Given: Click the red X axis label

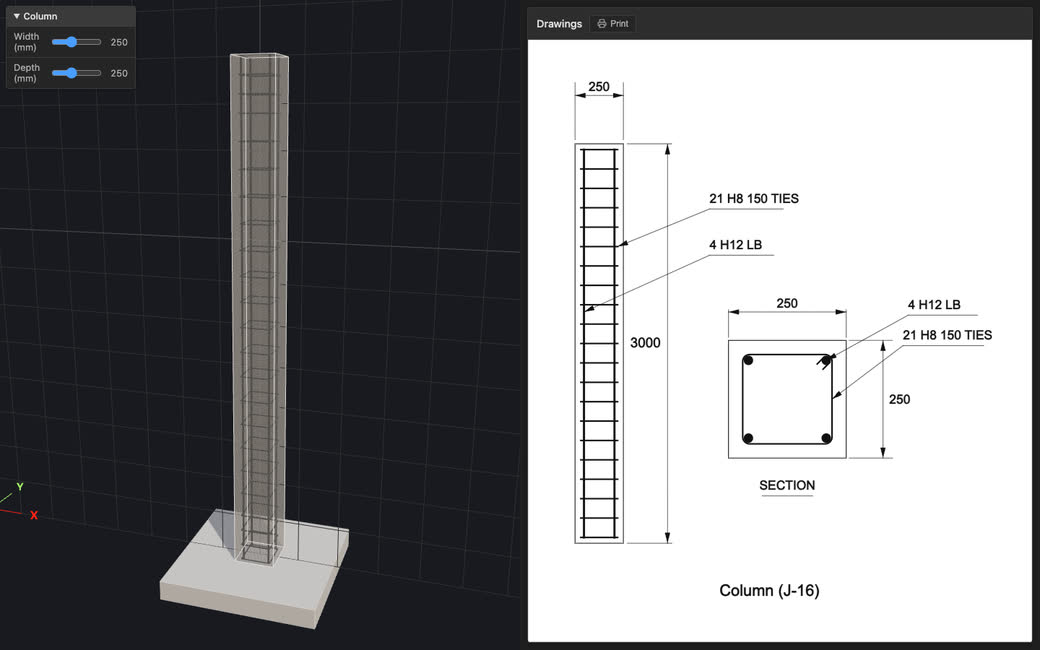Looking at the screenshot, I should (x=34, y=515).
